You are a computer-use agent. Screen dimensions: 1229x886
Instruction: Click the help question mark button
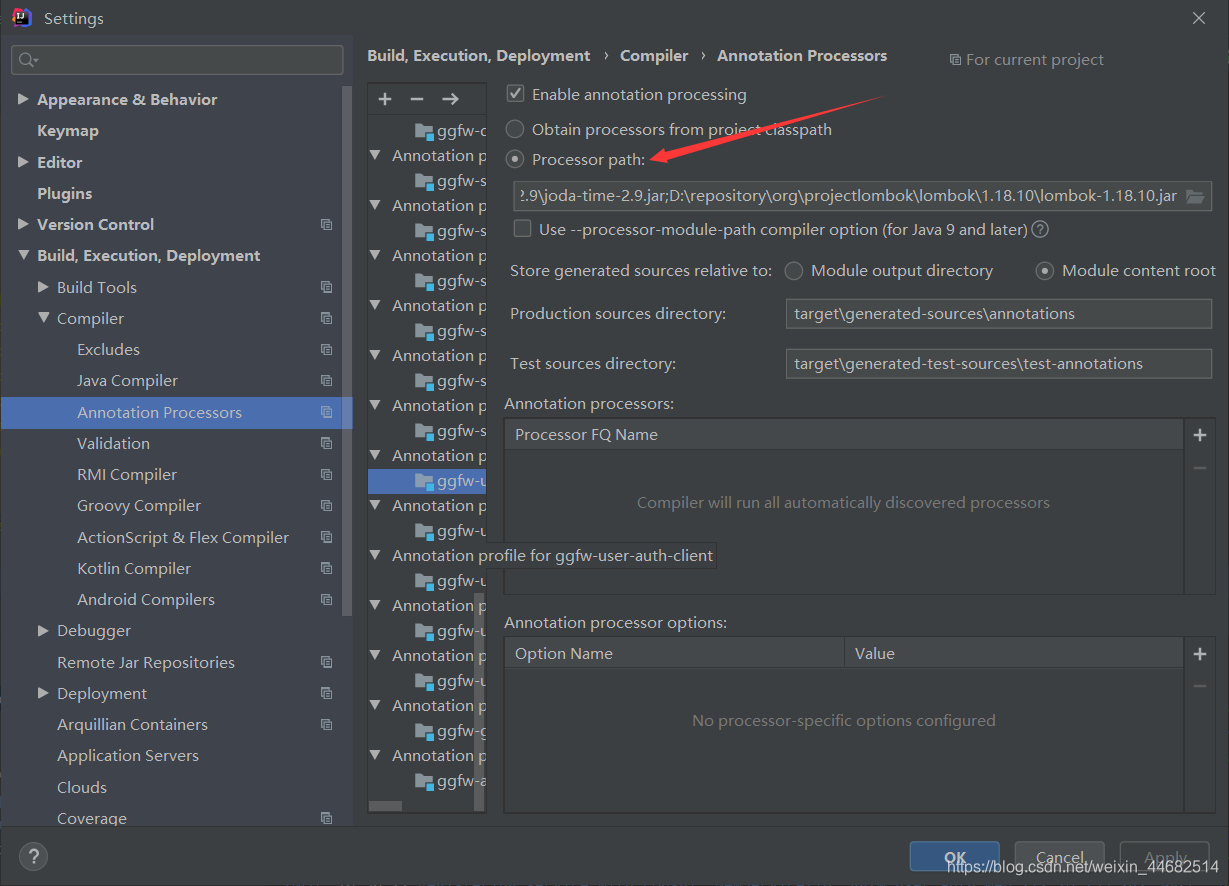click(x=33, y=857)
